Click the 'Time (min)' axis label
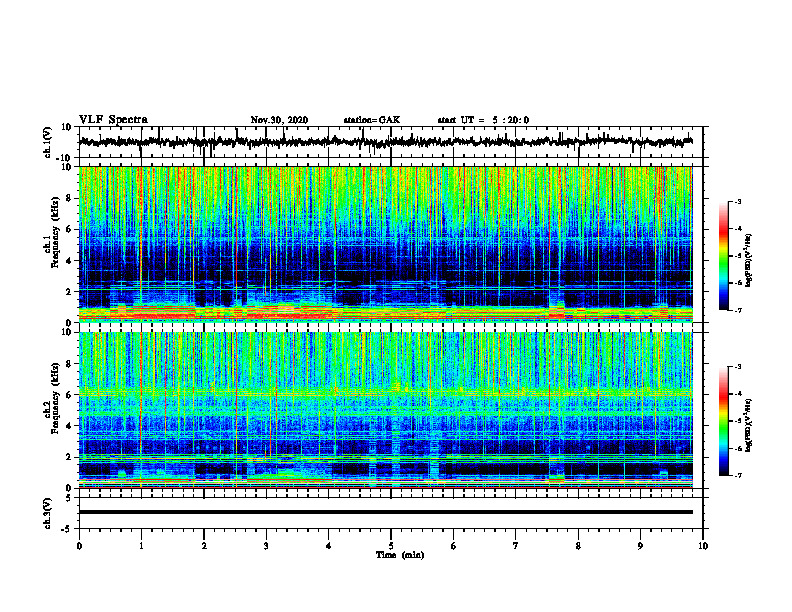 [x=400, y=555]
